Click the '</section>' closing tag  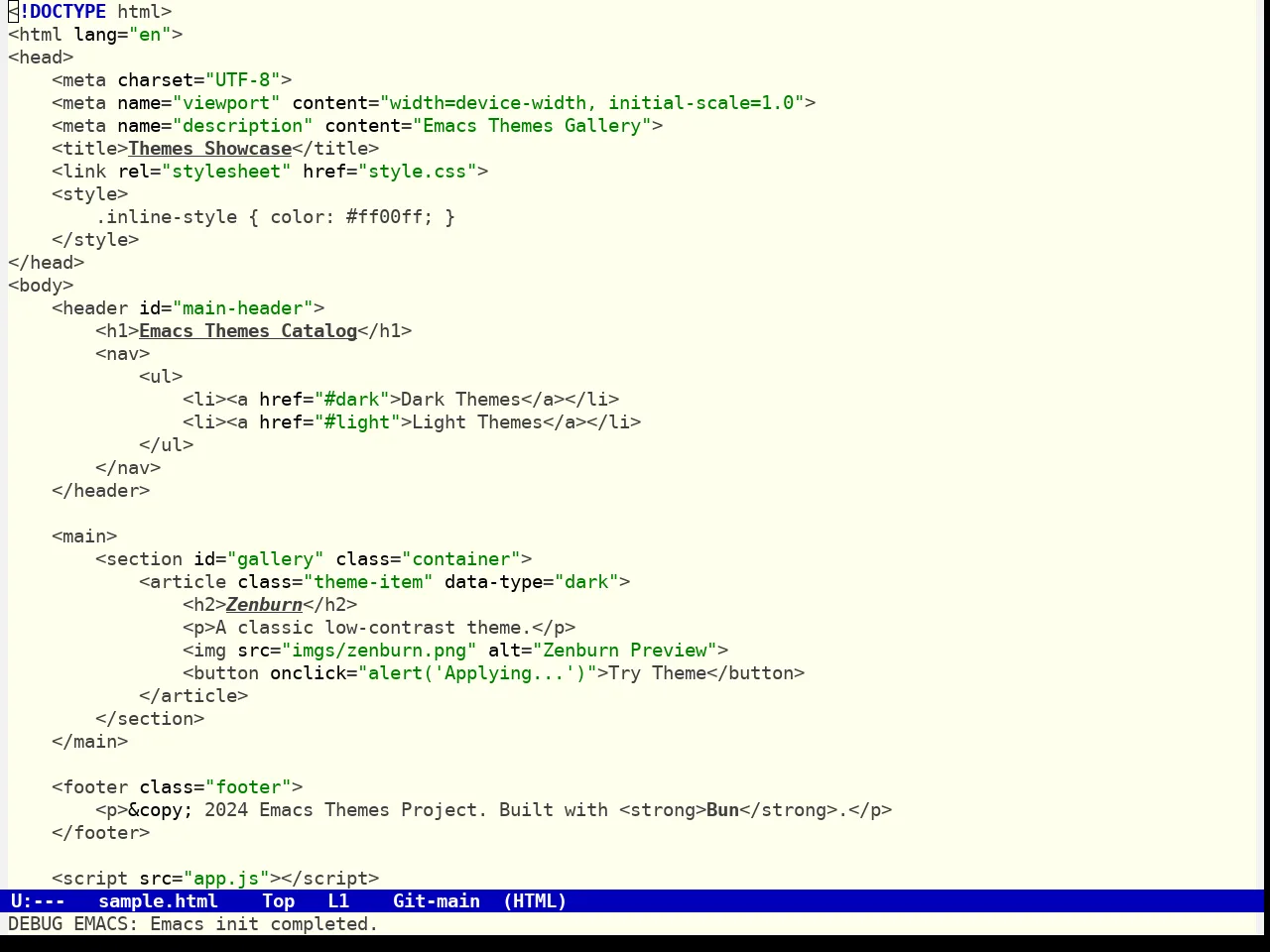point(150,719)
